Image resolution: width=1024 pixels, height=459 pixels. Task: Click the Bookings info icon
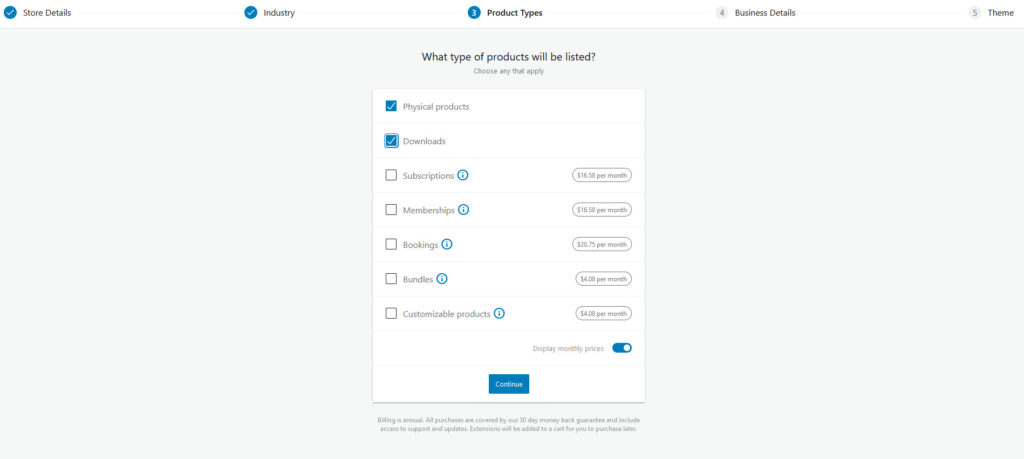[x=447, y=244]
